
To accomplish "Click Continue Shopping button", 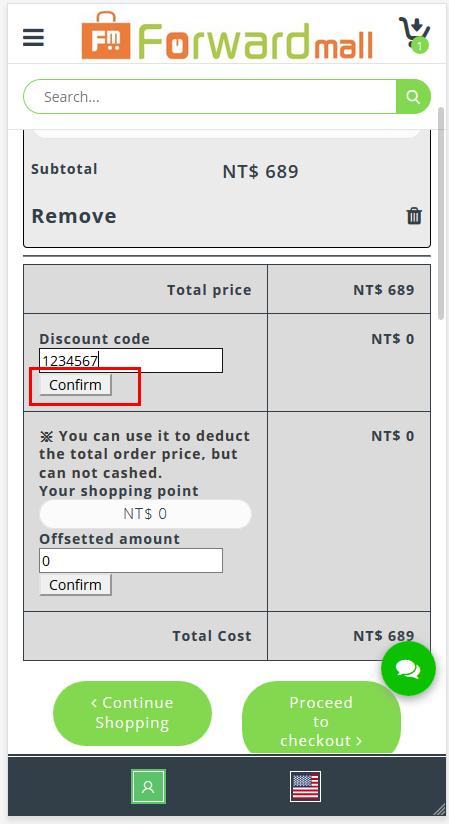I will (132, 713).
